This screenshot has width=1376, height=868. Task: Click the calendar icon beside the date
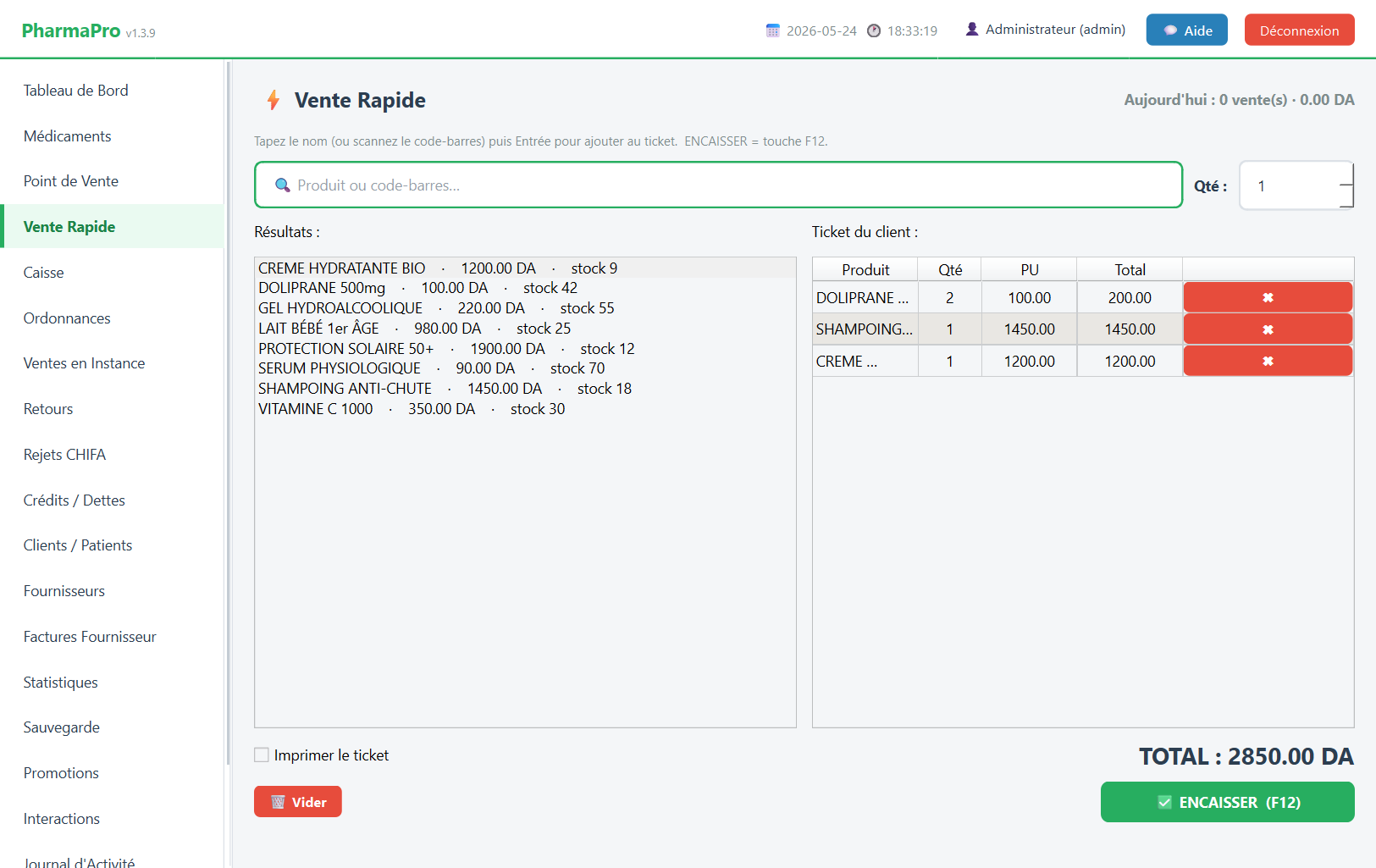point(772,30)
